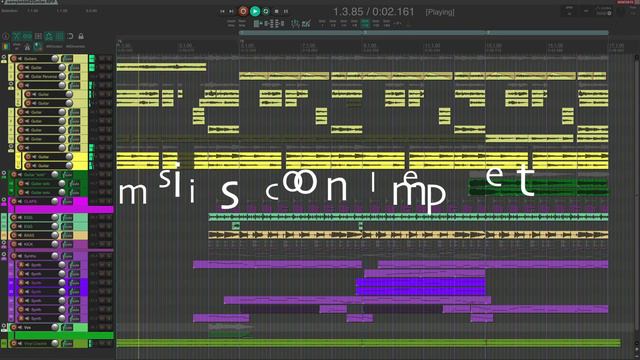The width and height of the screenshot is (640, 360).
Task: Mute the KICK track
Action: coord(20,244)
